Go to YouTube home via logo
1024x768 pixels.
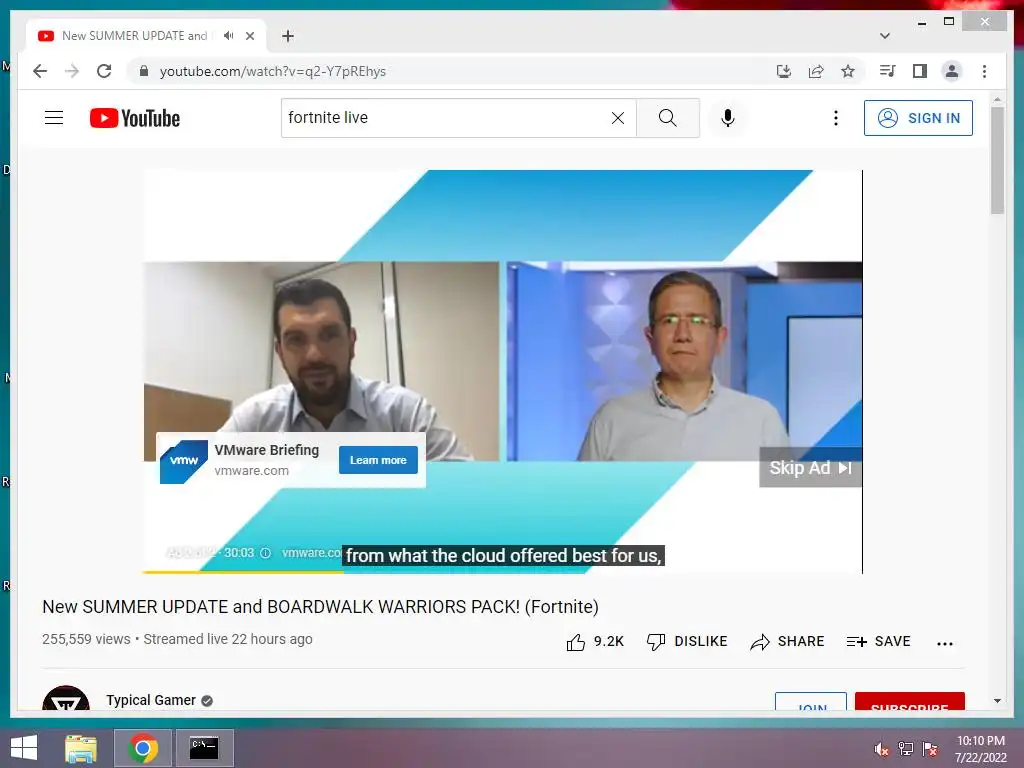point(135,118)
